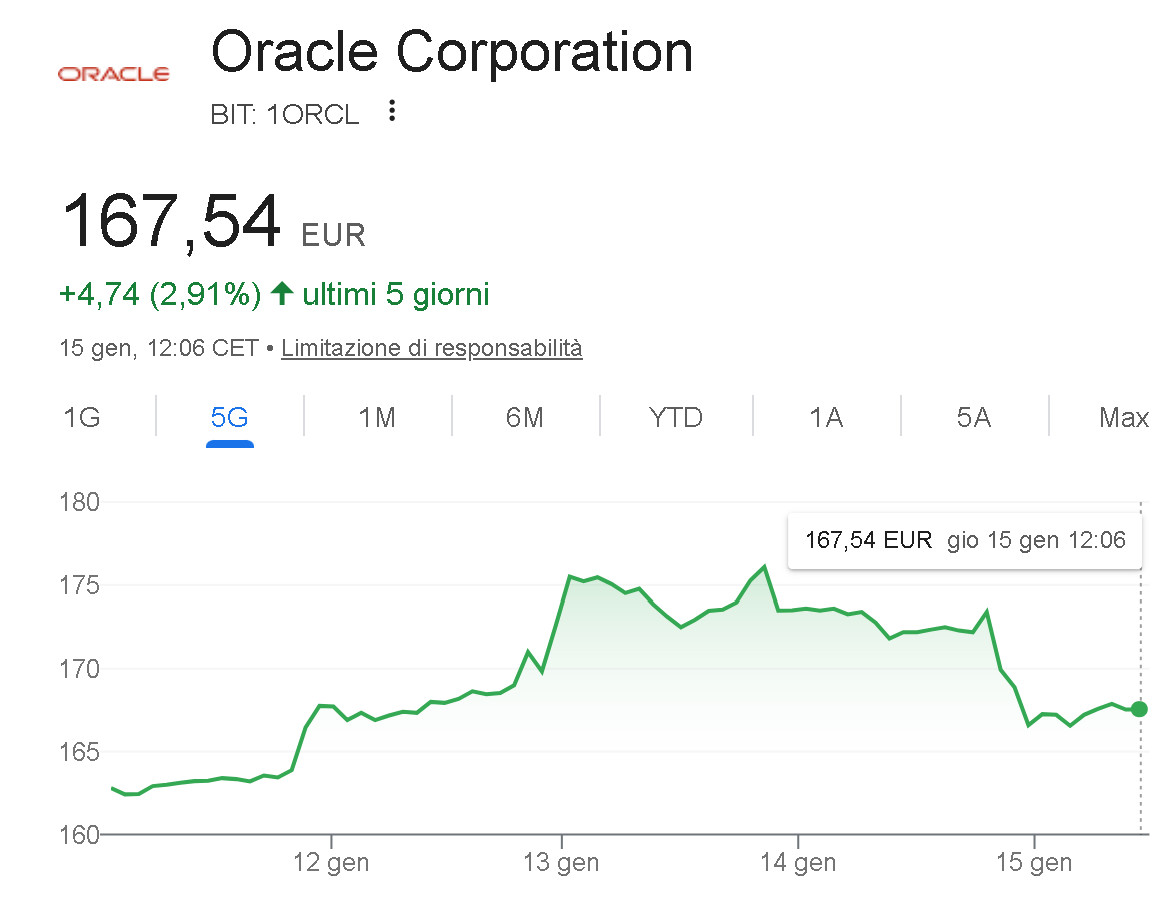
Task: Select the 5G time range tab
Action: (229, 417)
